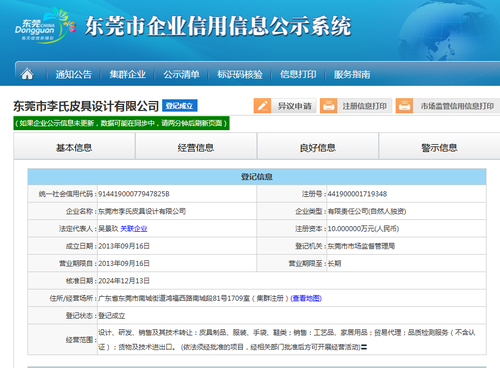Open the 服务指南 menu item
The width and height of the screenshot is (500, 368).
(352, 74)
